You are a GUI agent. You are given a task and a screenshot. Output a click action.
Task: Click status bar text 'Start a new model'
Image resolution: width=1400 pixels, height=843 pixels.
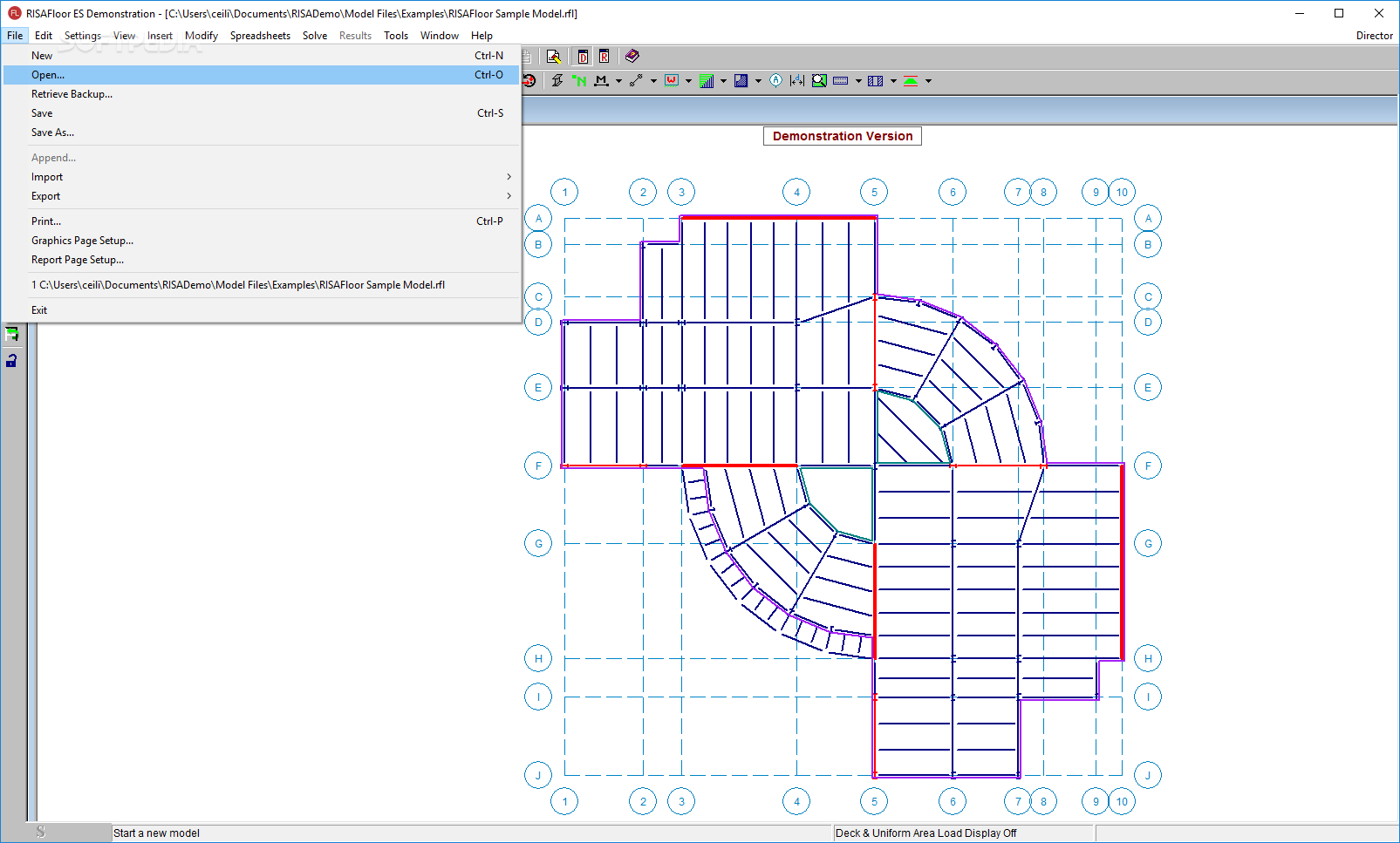(157, 833)
